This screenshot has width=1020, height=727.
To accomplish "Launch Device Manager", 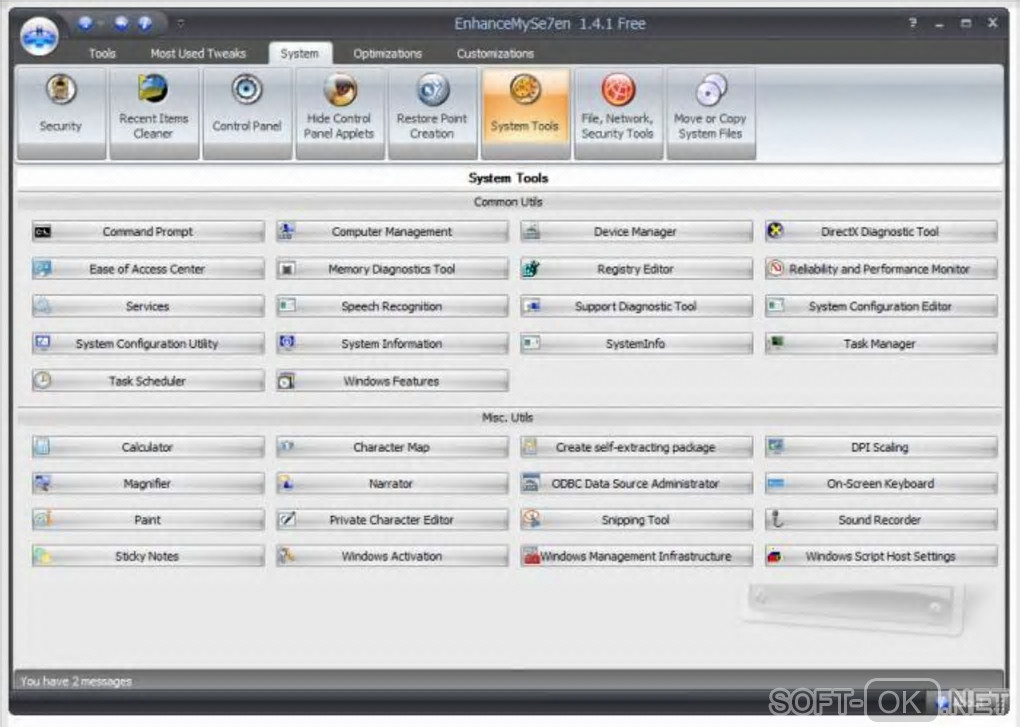I will coord(636,231).
